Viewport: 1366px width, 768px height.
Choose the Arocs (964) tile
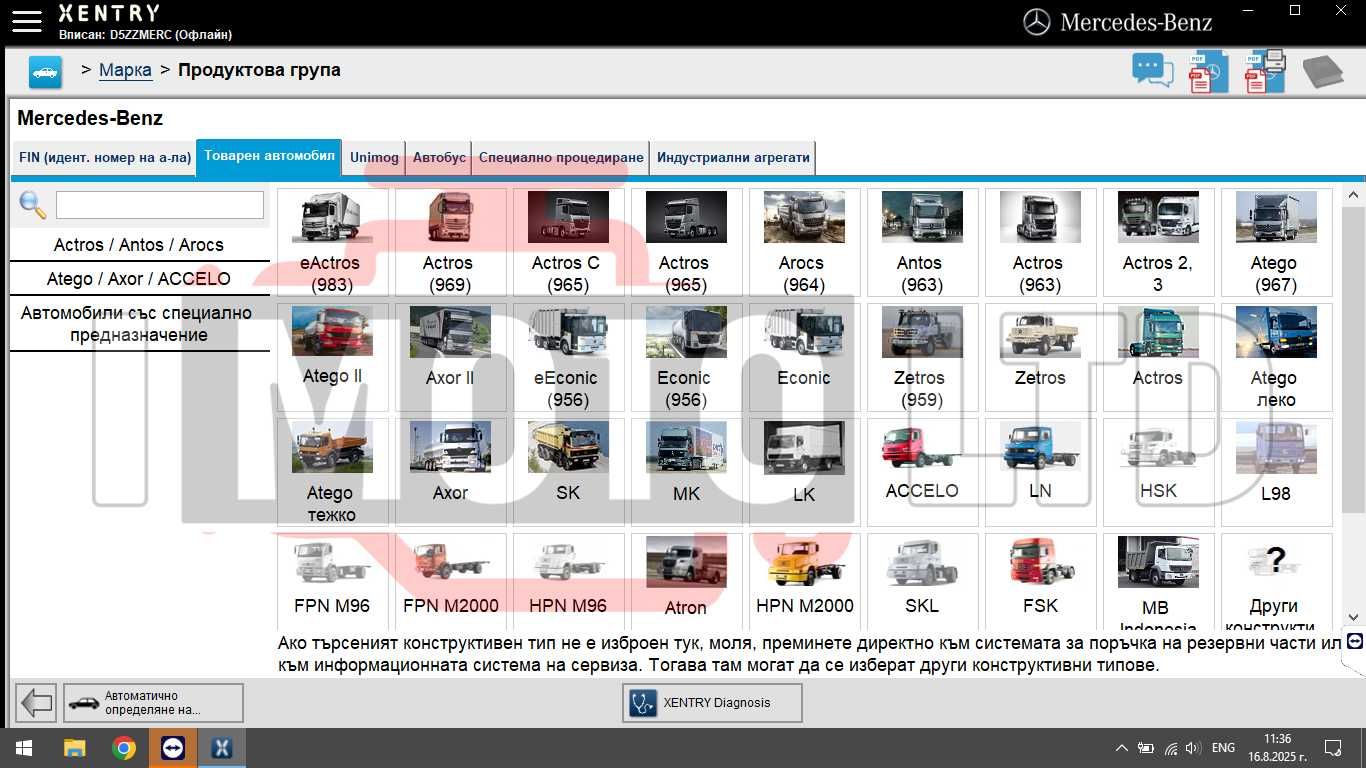[804, 243]
